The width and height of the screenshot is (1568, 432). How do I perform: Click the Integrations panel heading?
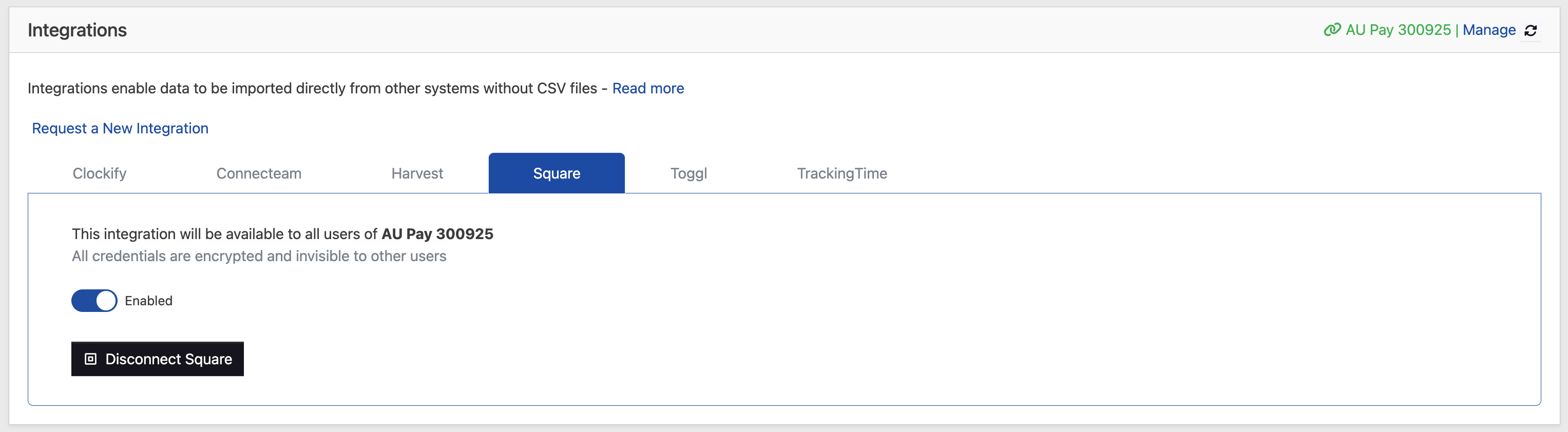coord(78,30)
